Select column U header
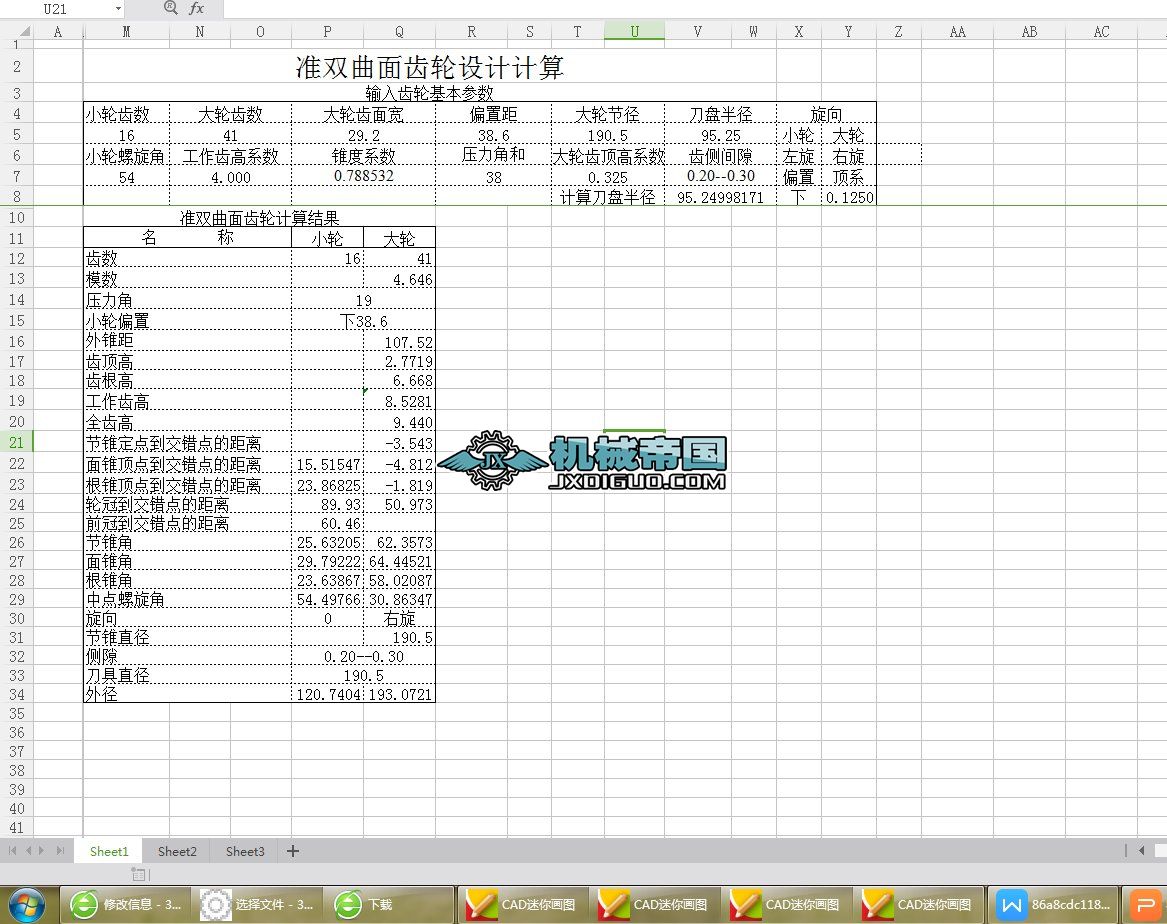 634,31
